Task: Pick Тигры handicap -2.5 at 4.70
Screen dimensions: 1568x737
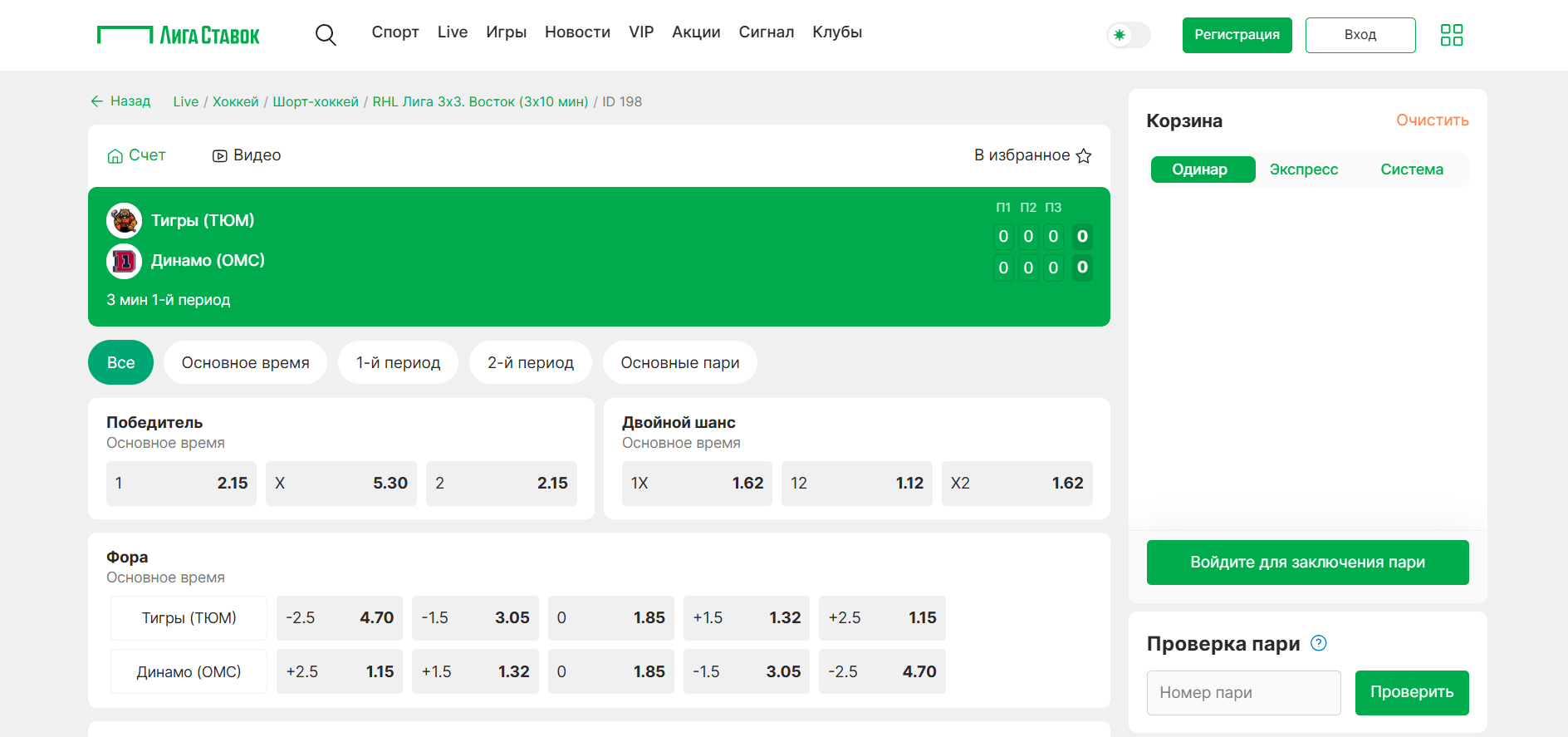Action: click(x=339, y=618)
